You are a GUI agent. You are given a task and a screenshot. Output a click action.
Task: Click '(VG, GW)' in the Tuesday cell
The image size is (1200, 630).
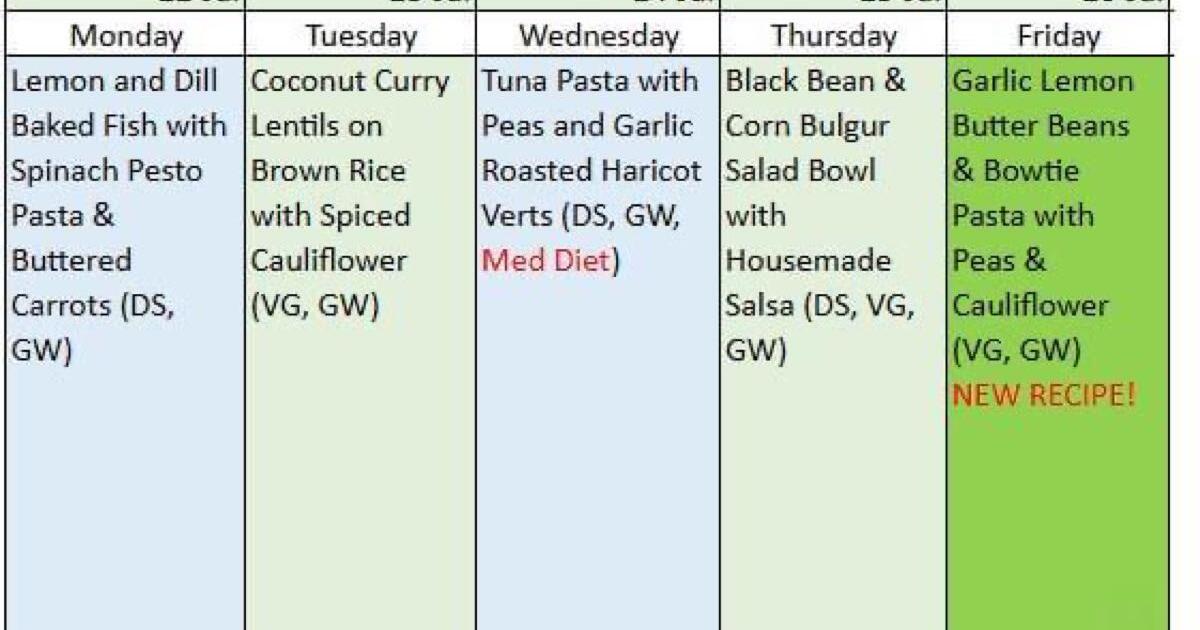point(315,307)
